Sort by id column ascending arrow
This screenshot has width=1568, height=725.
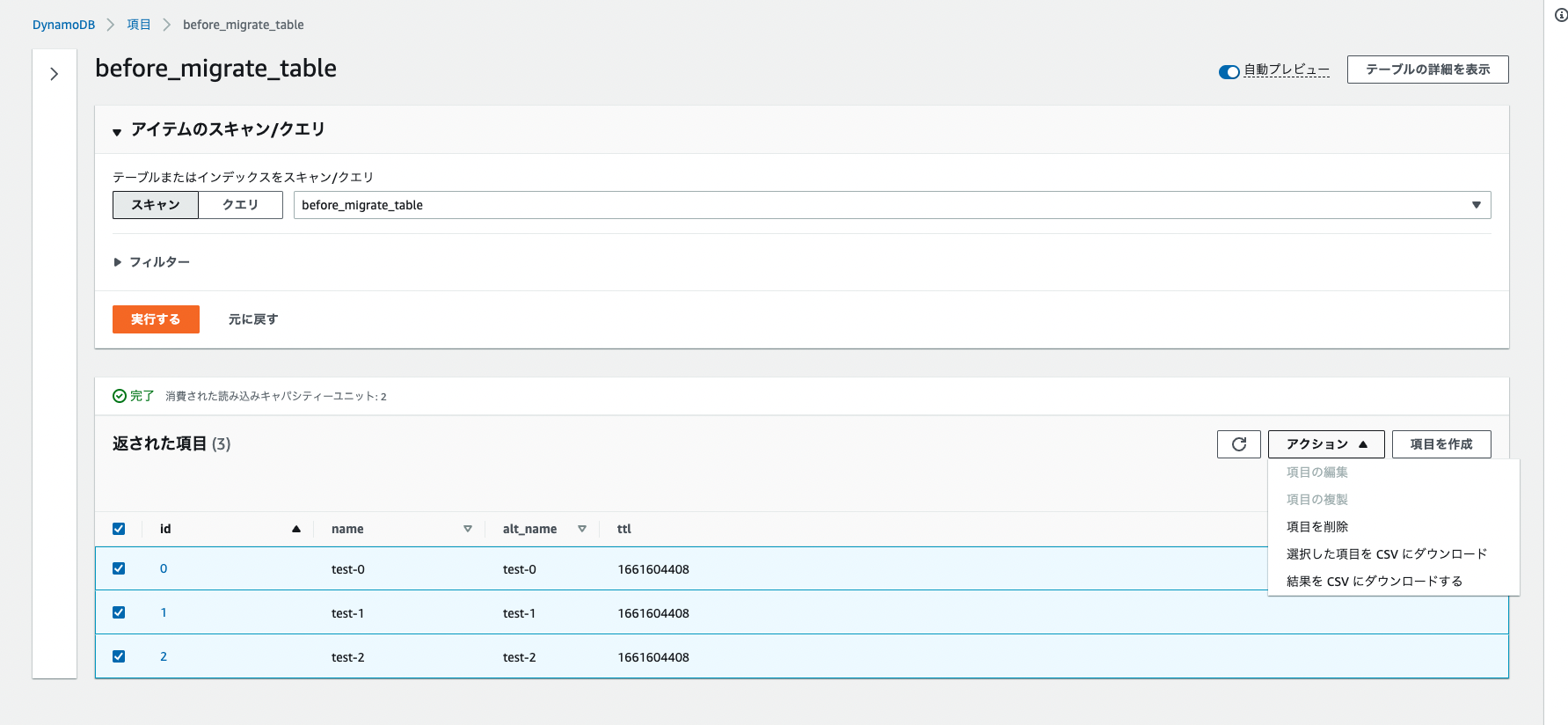296,529
